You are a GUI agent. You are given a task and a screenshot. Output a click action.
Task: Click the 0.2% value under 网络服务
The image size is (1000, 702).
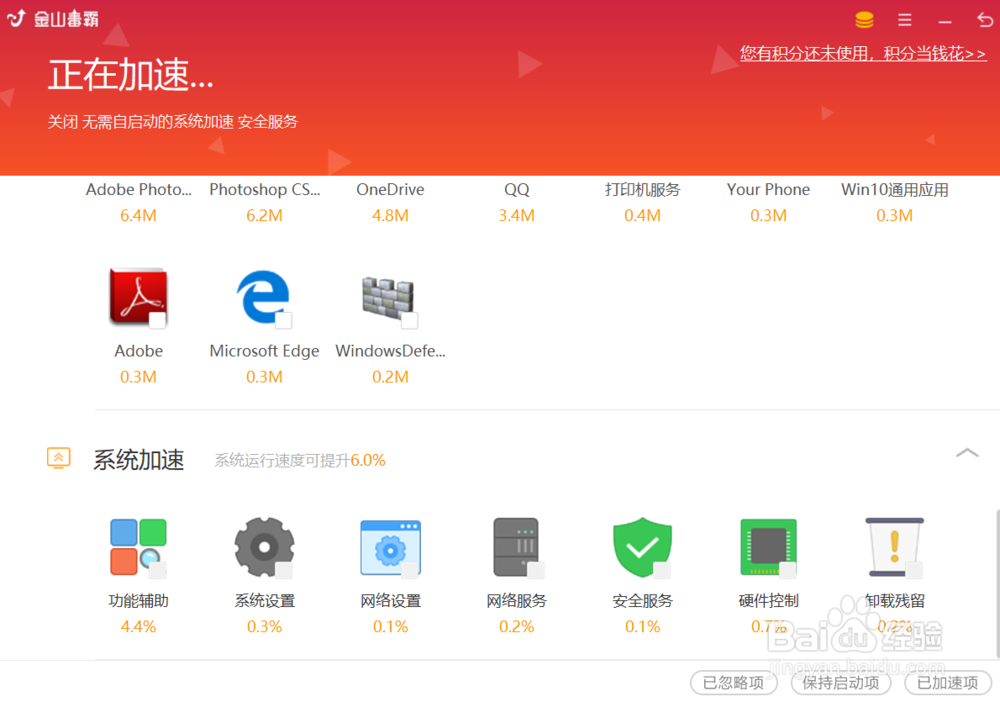click(x=517, y=627)
